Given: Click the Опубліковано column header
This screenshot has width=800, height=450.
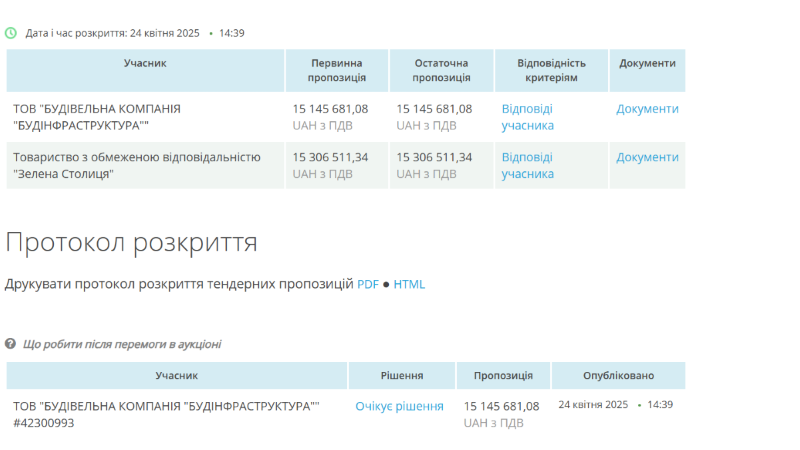Looking at the screenshot, I should pos(618,376).
